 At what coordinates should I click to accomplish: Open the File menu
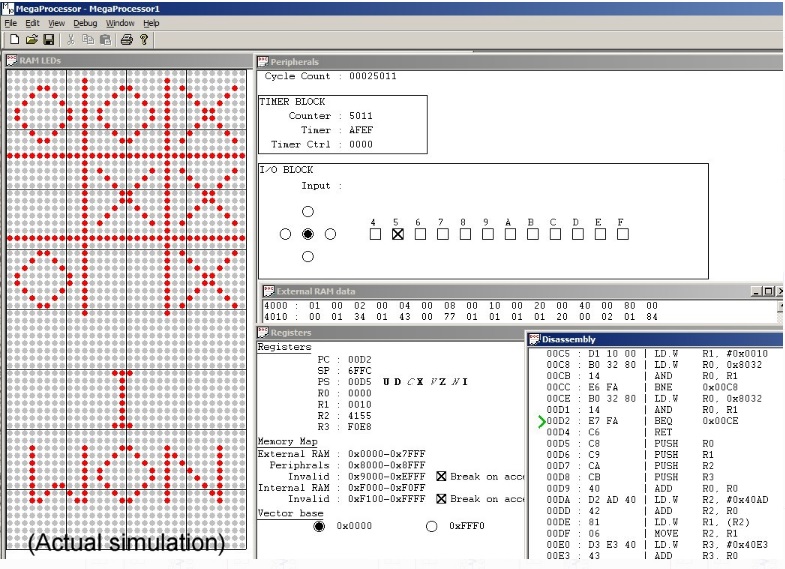point(11,23)
